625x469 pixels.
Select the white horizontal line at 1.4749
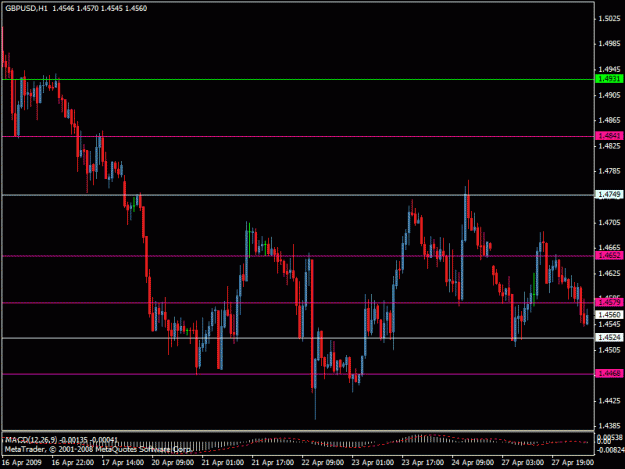point(298,195)
